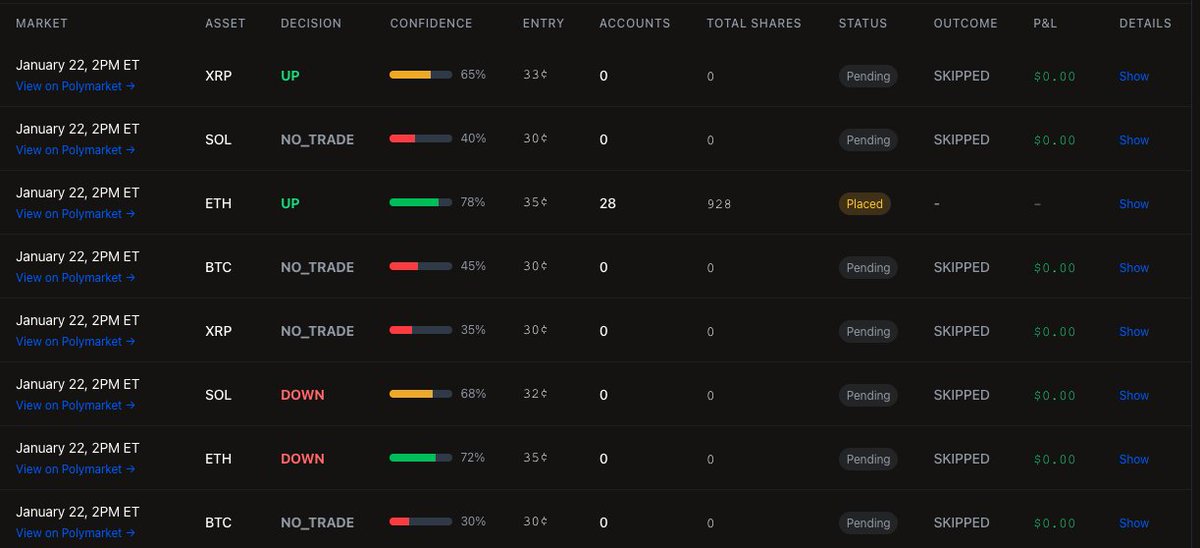Open View on Polymarket link in ETH UP row
1200x548 pixels.
75,214
